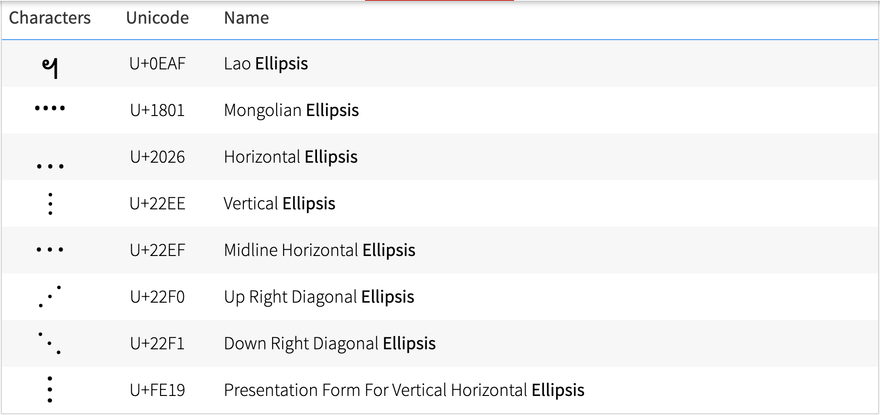Image resolution: width=880 pixels, height=415 pixels.
Task: Select the Mongolian Ellipsis four-dot glyph
Action: coord(50,108)
